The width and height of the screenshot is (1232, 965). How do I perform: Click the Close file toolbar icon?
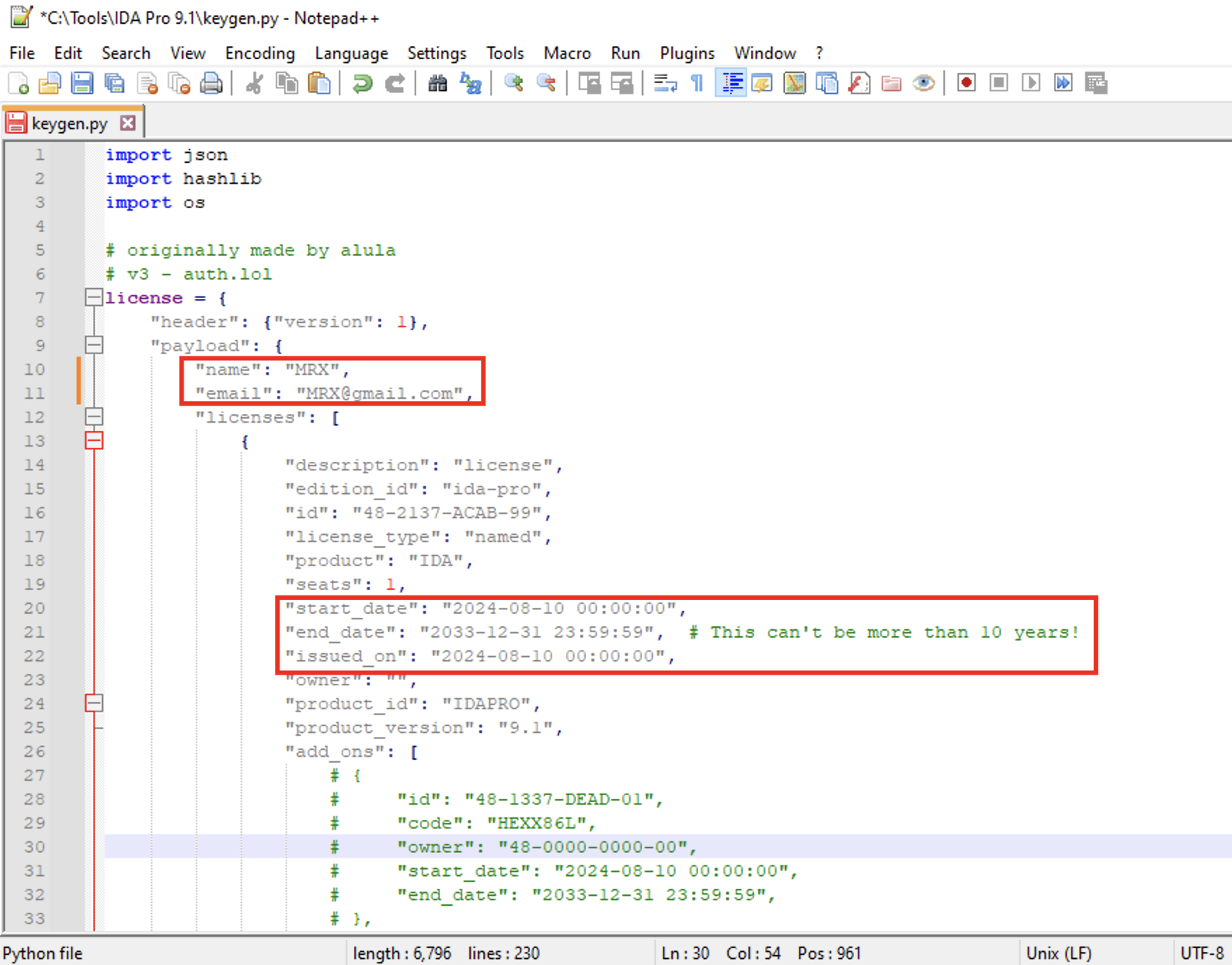click(147, 83)
